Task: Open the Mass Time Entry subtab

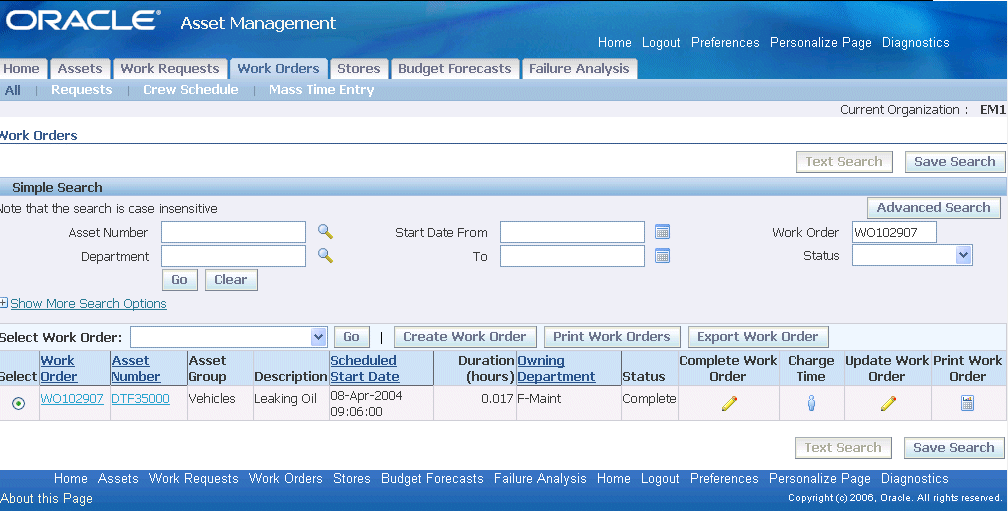Action: click(321, 90)
